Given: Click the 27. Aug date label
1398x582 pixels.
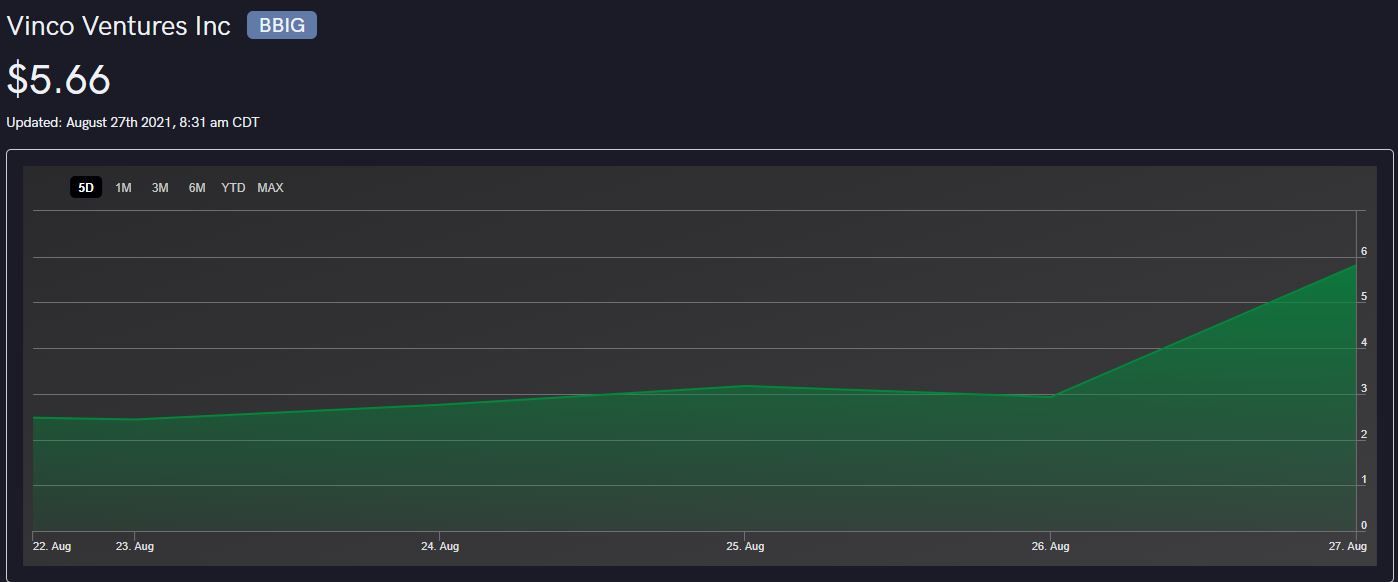Looking at the screenshot, I should pos(1348,546).
